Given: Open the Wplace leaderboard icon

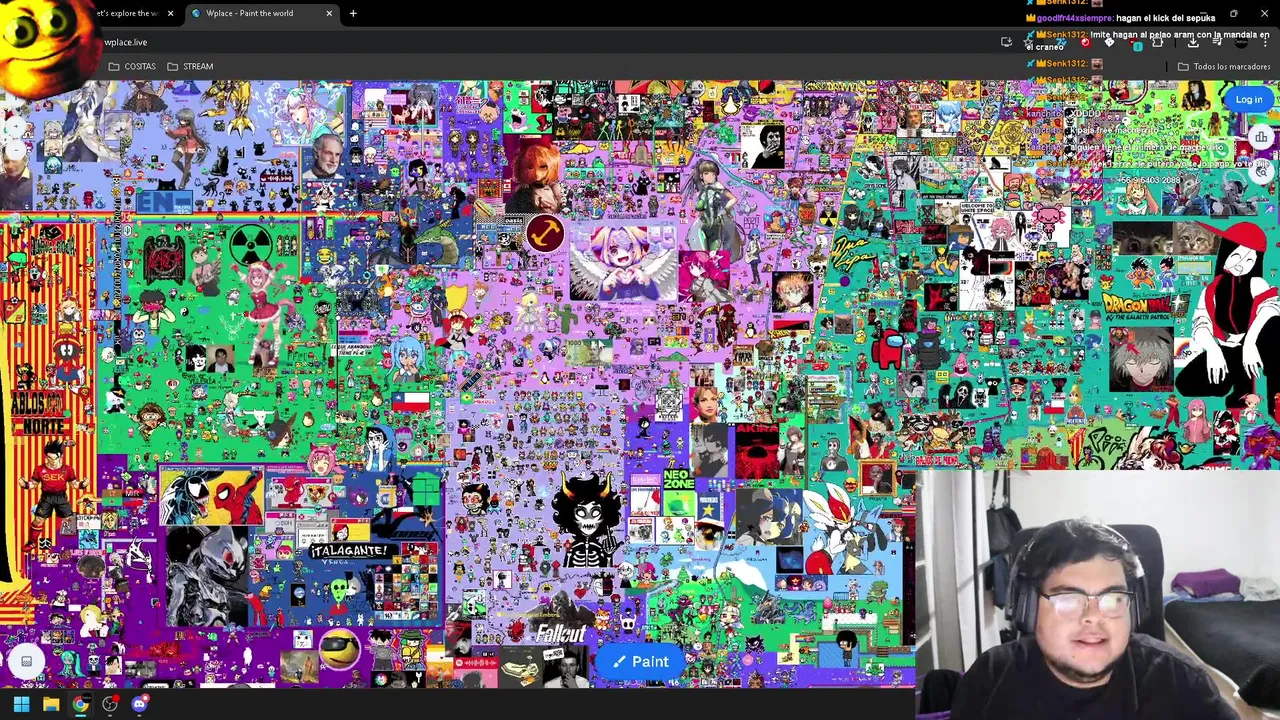Looking at the screenshot, I should 1261,137.
